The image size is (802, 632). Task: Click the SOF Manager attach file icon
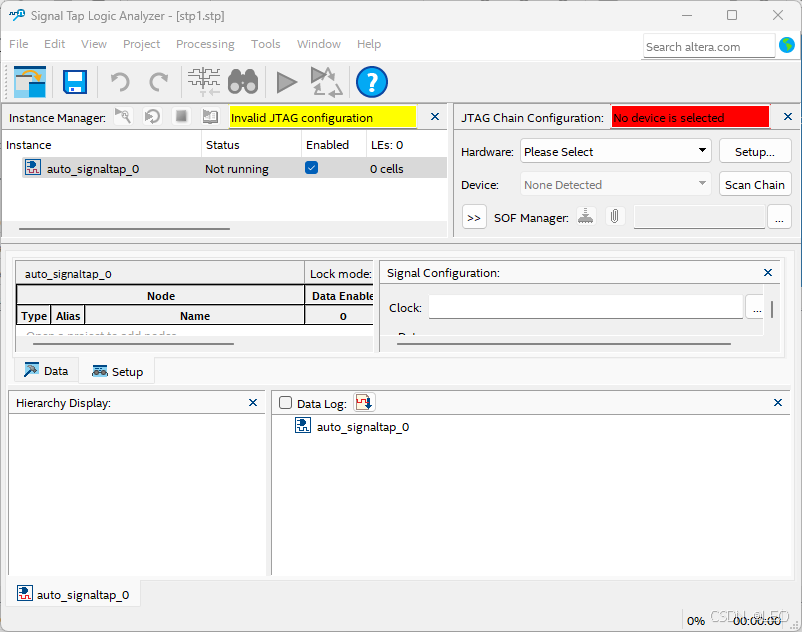pos(615,216)
